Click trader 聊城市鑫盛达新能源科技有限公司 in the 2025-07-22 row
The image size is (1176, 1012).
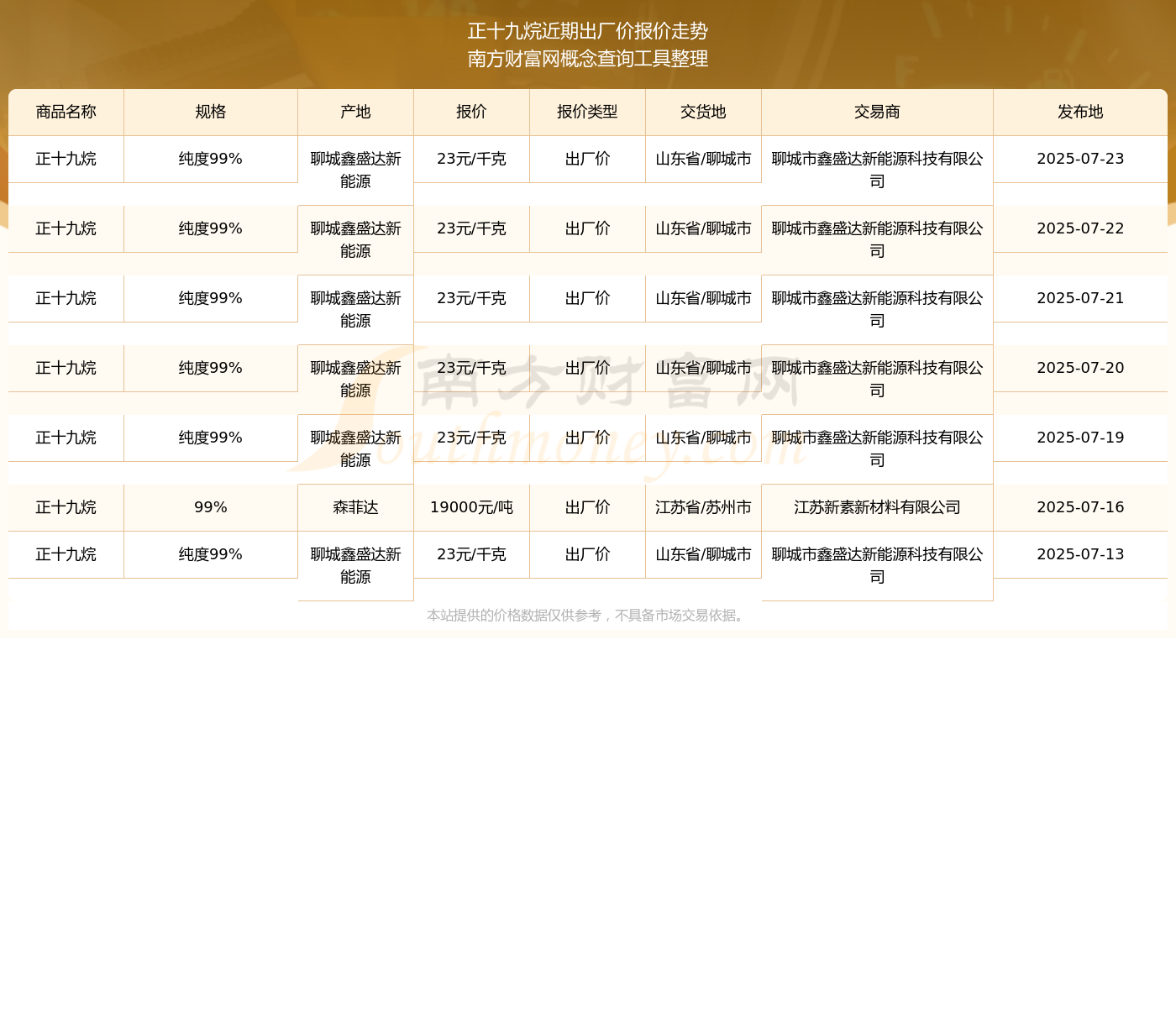coord(878,240)
